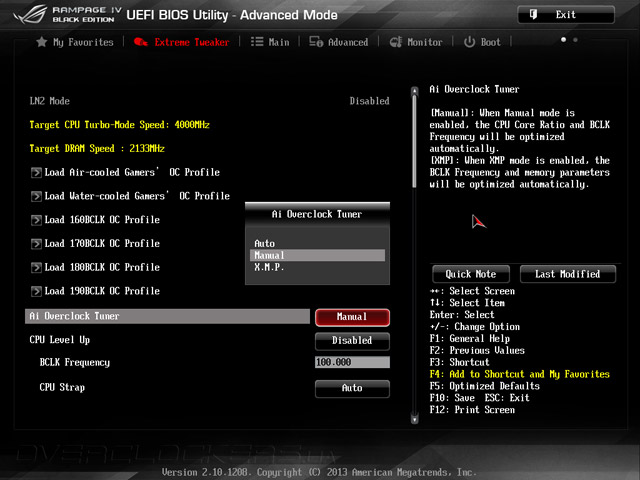This screenshot has width=640, height=480.
Task: Select Load Water-cooled Gamers' OC Profile
Action: click(137, 196)
